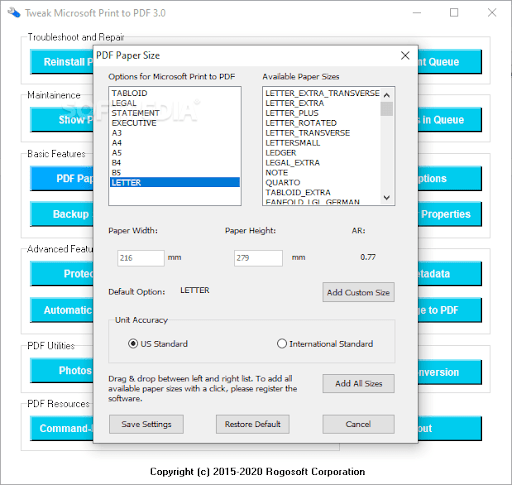Click ...in Queue button under Maintainence
Screen dimensions: 512x485
tap(450, 120)
